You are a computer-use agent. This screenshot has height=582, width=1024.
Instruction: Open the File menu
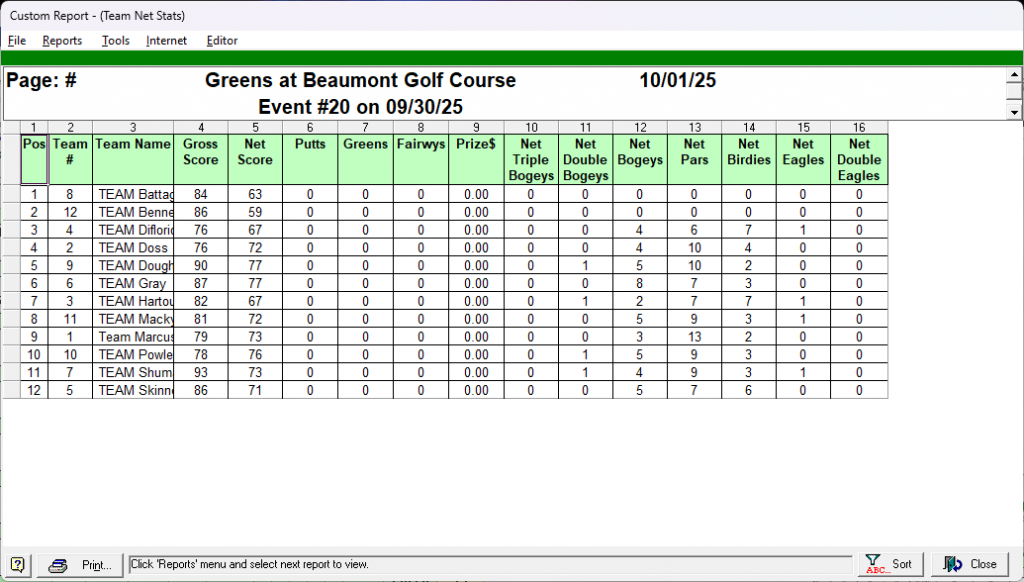click(x=17, y=41)
